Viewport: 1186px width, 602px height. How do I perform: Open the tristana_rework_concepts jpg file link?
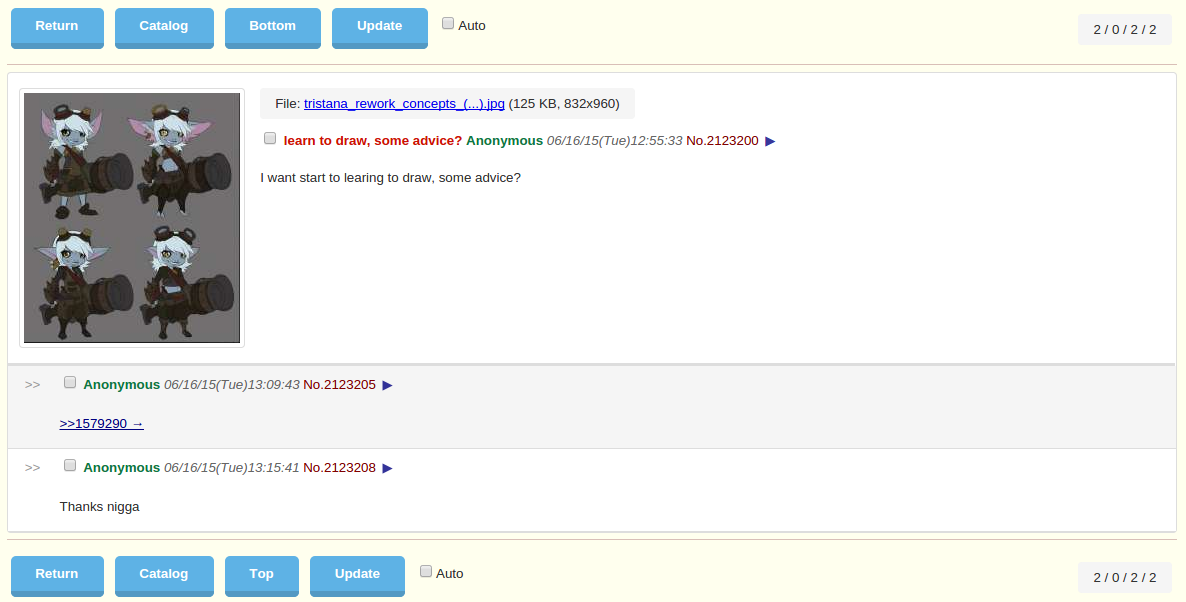(404, 104)
